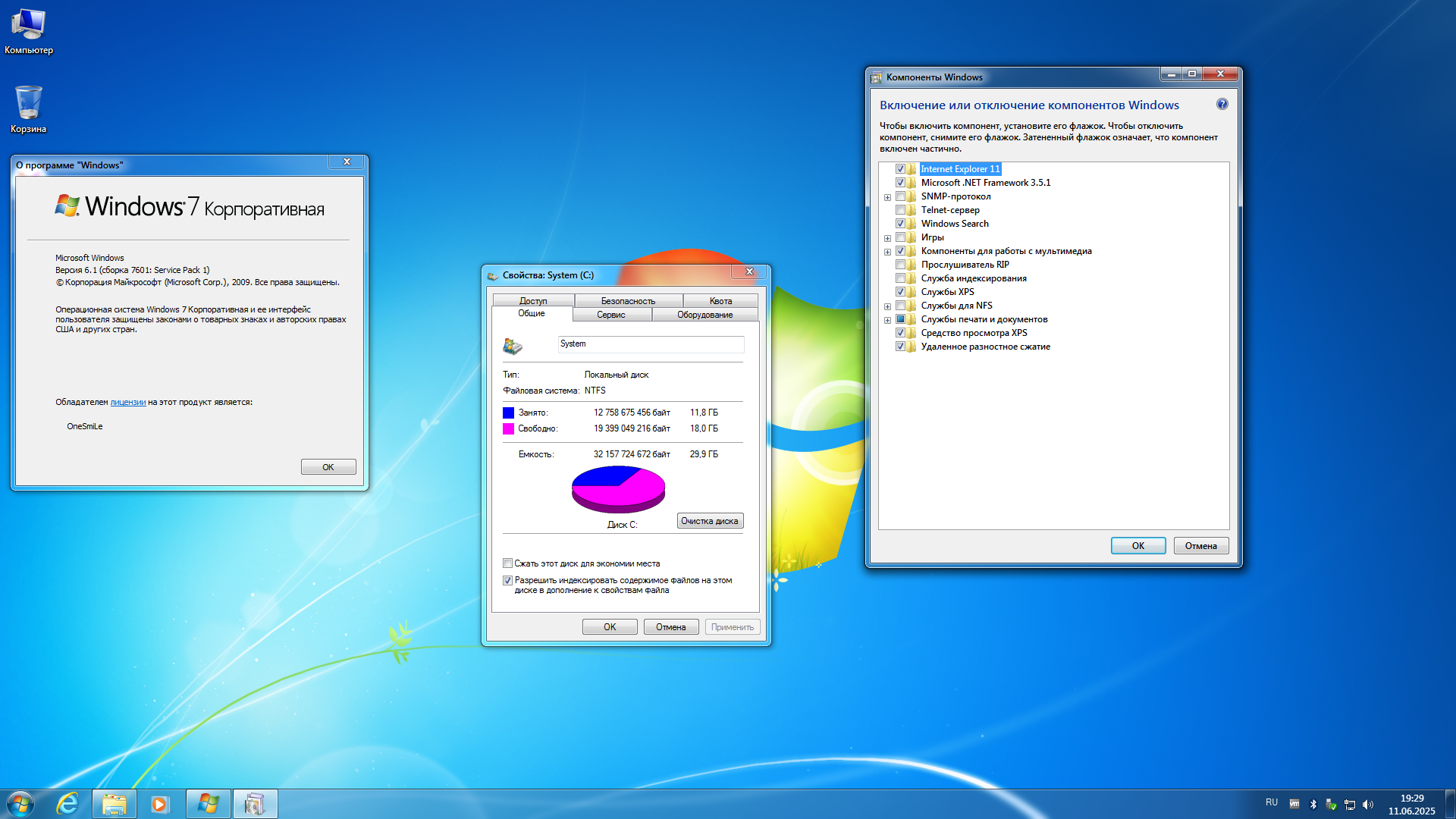Click OK in the О программе Windows dialog
This screenshot has width=1456, height=819.
(328, 467)
